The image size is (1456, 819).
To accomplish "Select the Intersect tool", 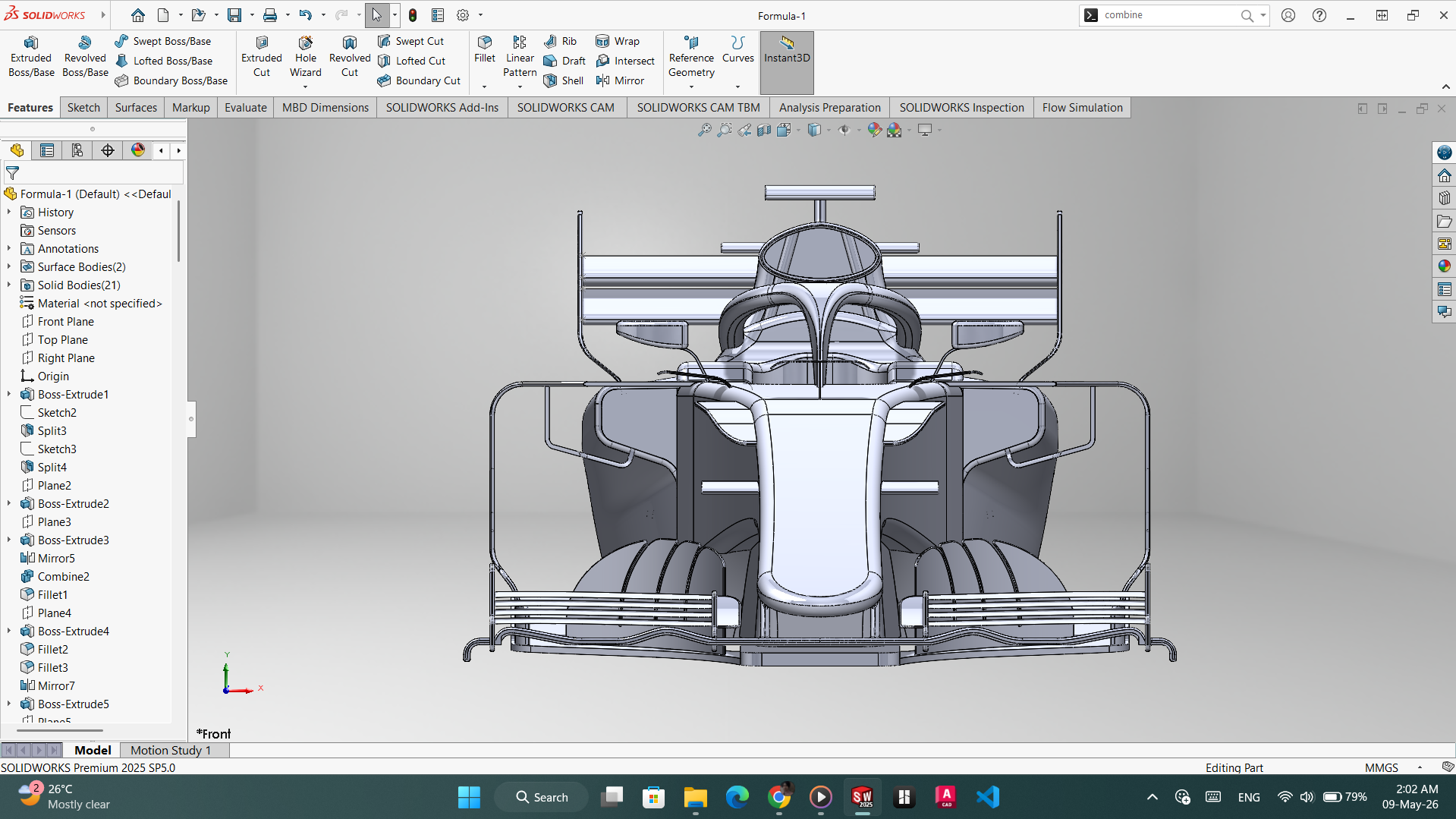I will coord(625,61).
